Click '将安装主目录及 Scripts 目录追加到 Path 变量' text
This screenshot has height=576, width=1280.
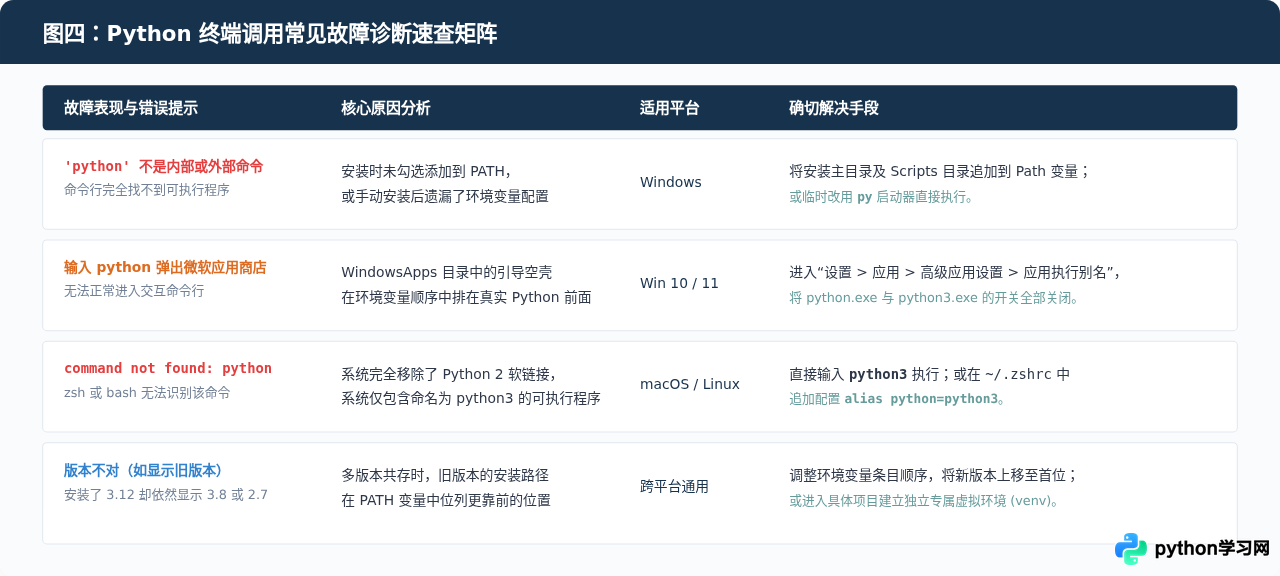[933, 171]
